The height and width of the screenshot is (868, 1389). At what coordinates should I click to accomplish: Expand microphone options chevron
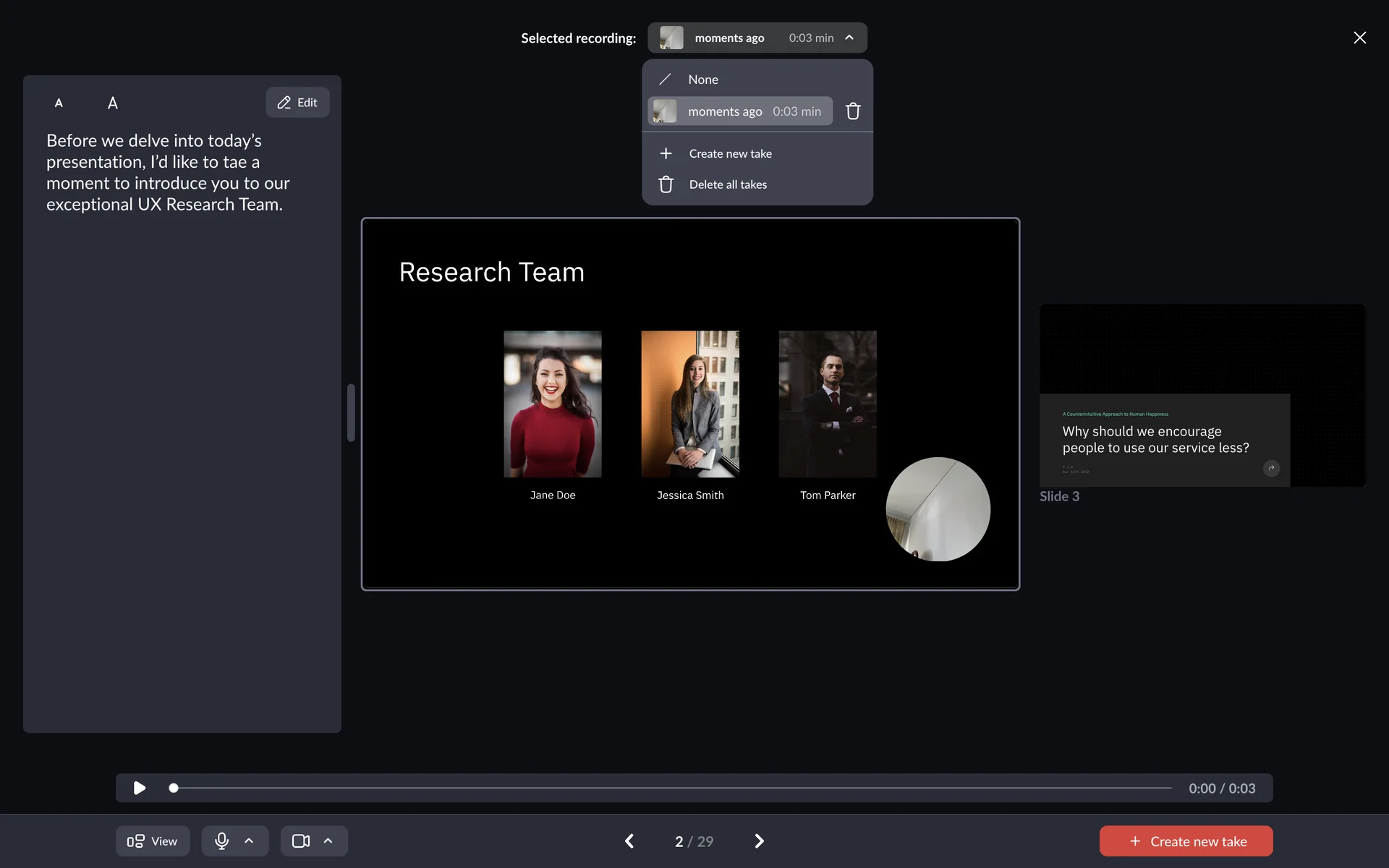(249, 841)
